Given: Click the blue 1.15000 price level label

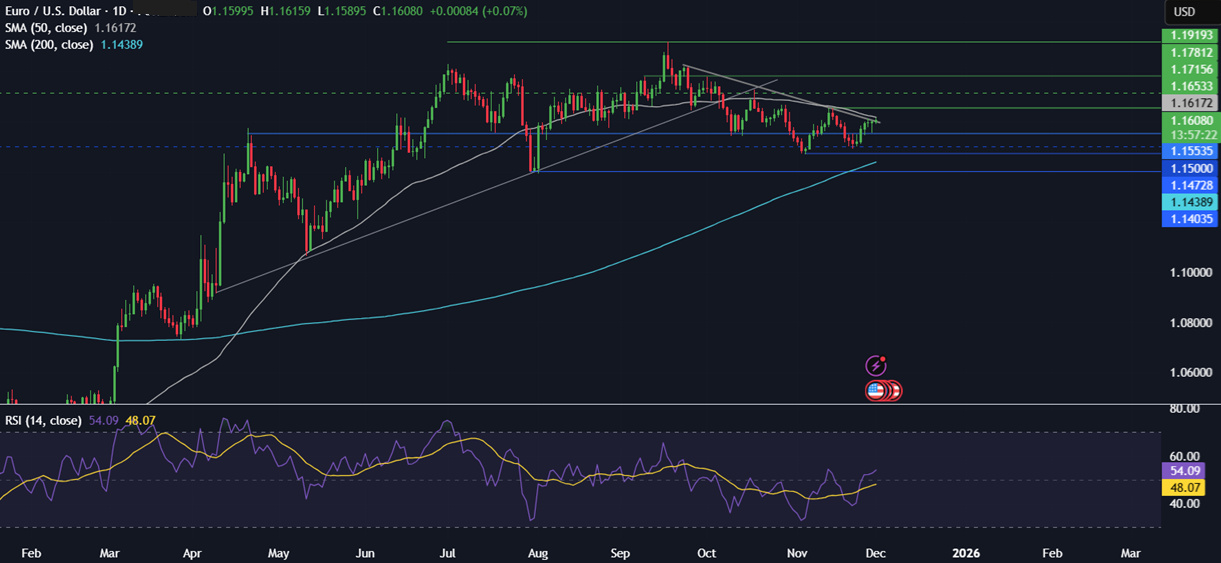Looking at the screenshot, I should point(1189,170).
